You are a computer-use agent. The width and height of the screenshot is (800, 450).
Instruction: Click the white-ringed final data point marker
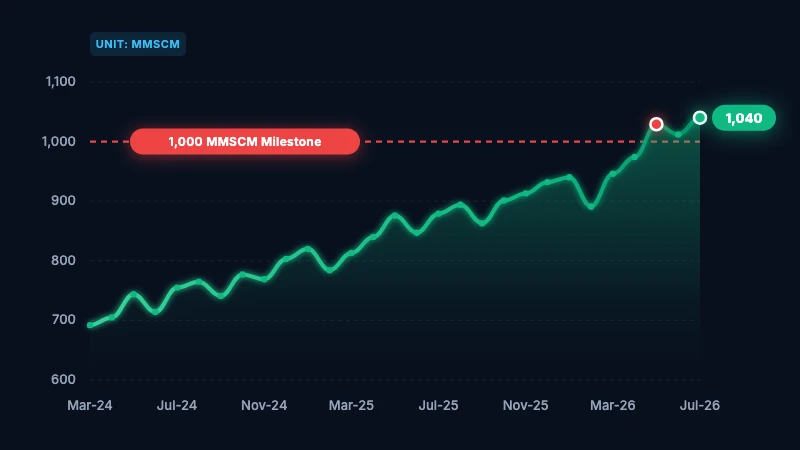pyautogui.click(x=700, y=118)
